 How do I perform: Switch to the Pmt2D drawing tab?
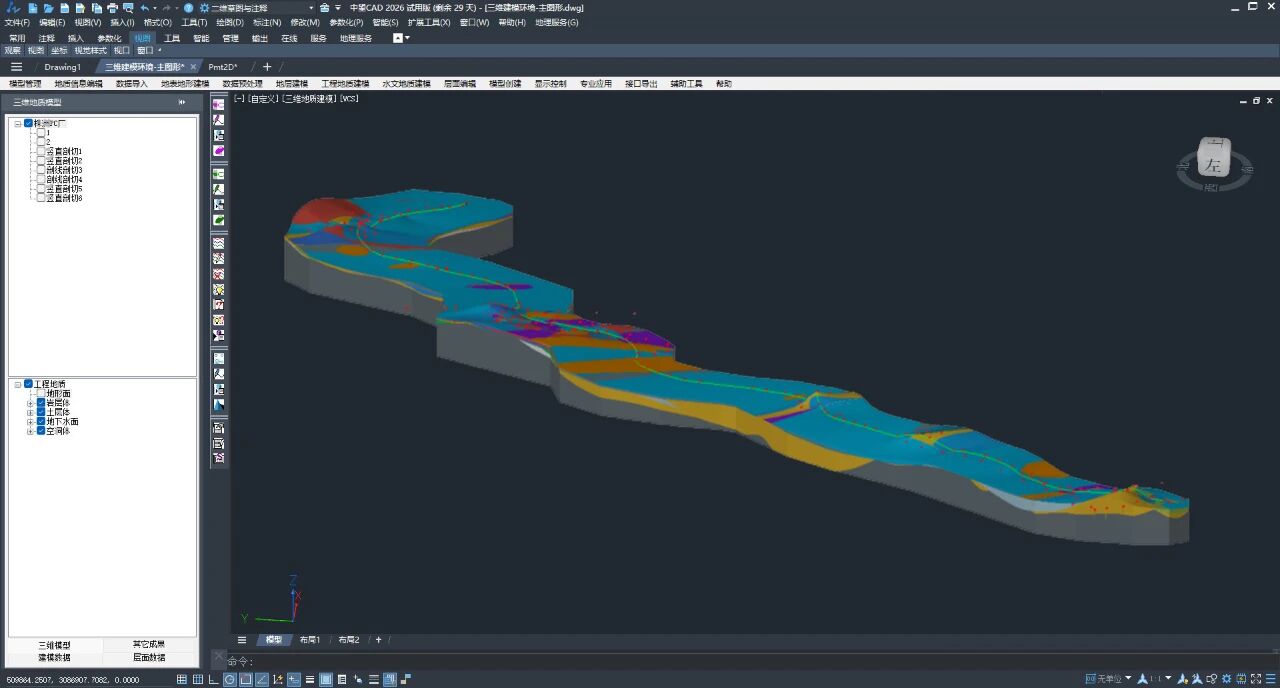click(x=222, y=67)
